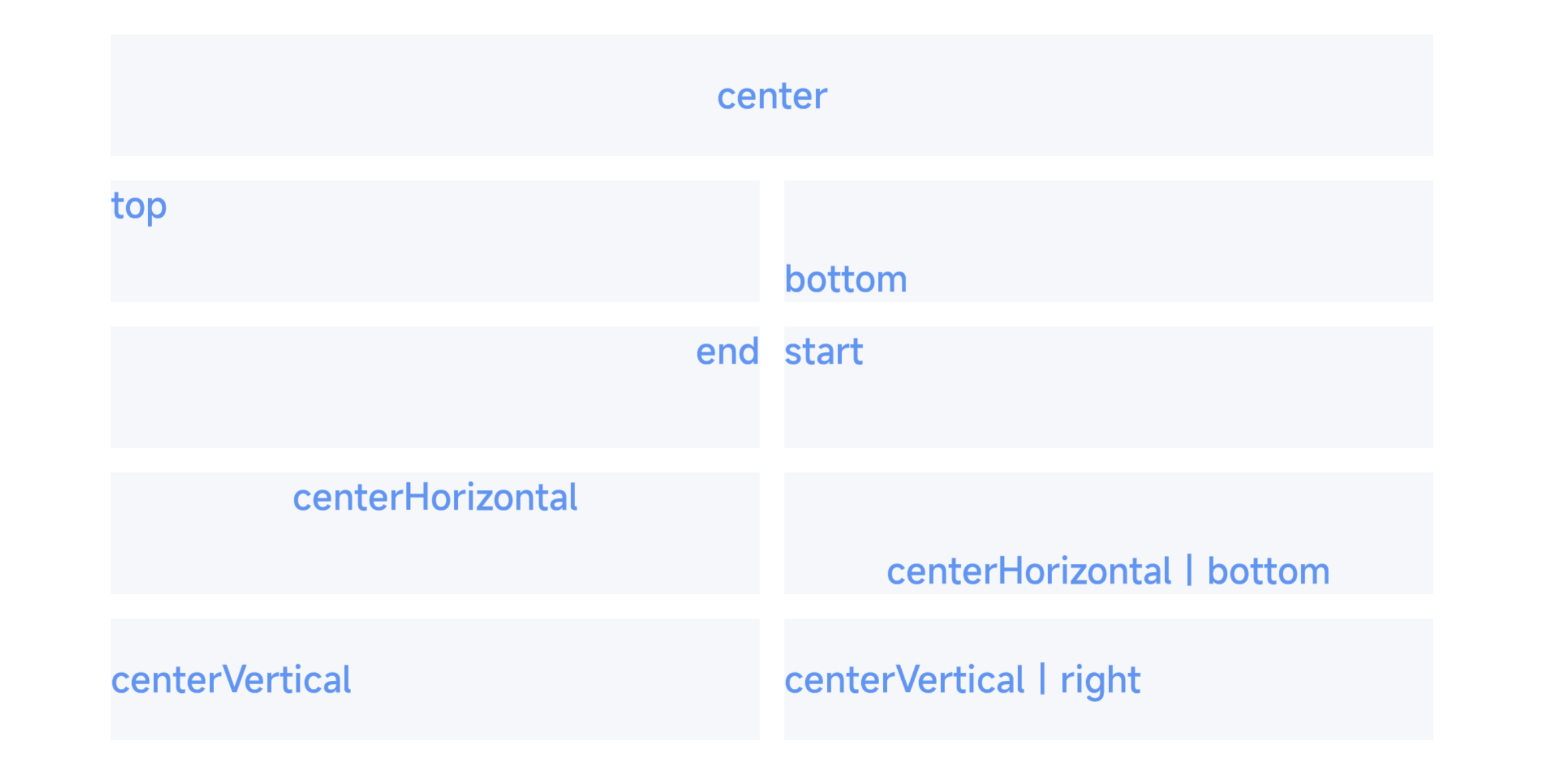Click the word 'bottom' in 'centerHorizontal | bottom'

[1268, 571]
